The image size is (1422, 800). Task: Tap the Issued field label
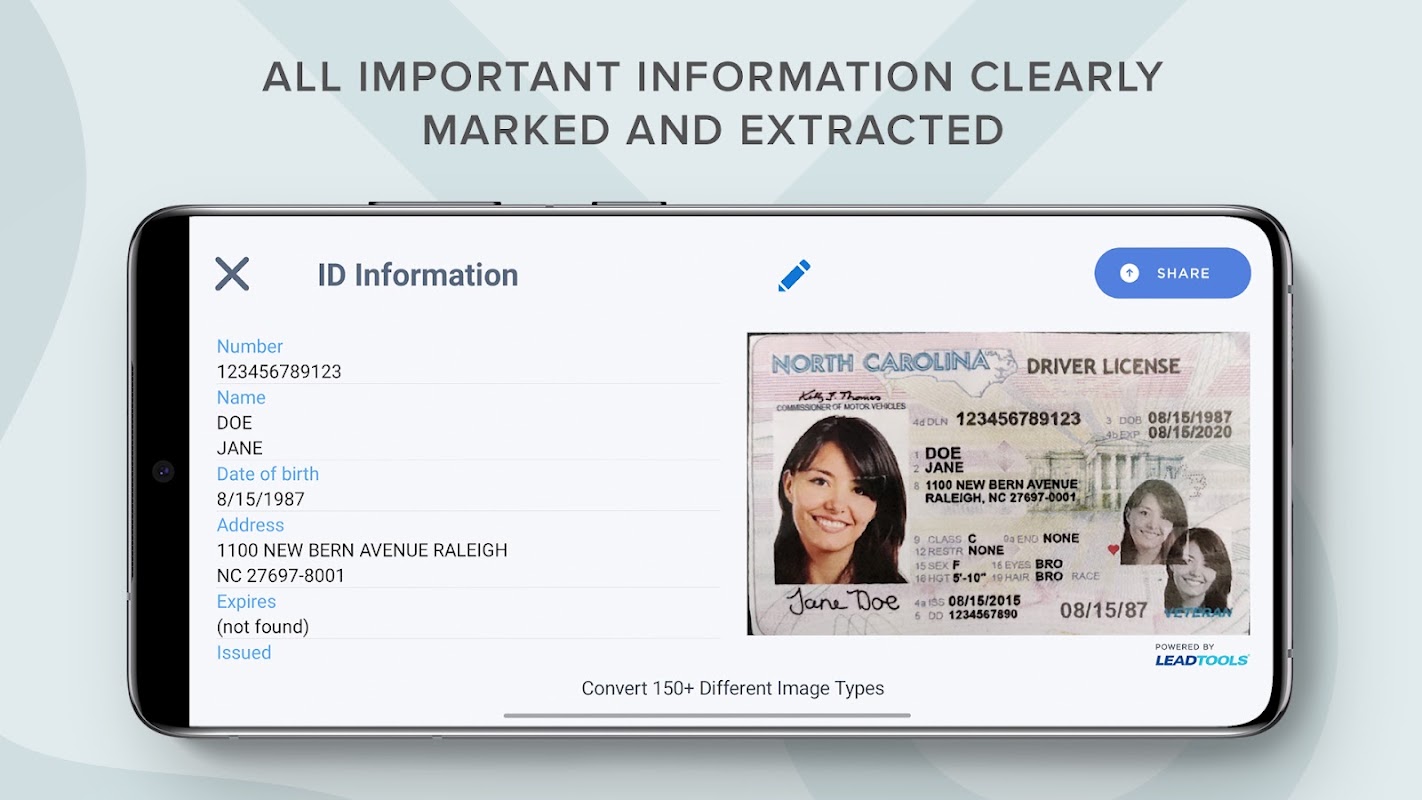244,652
